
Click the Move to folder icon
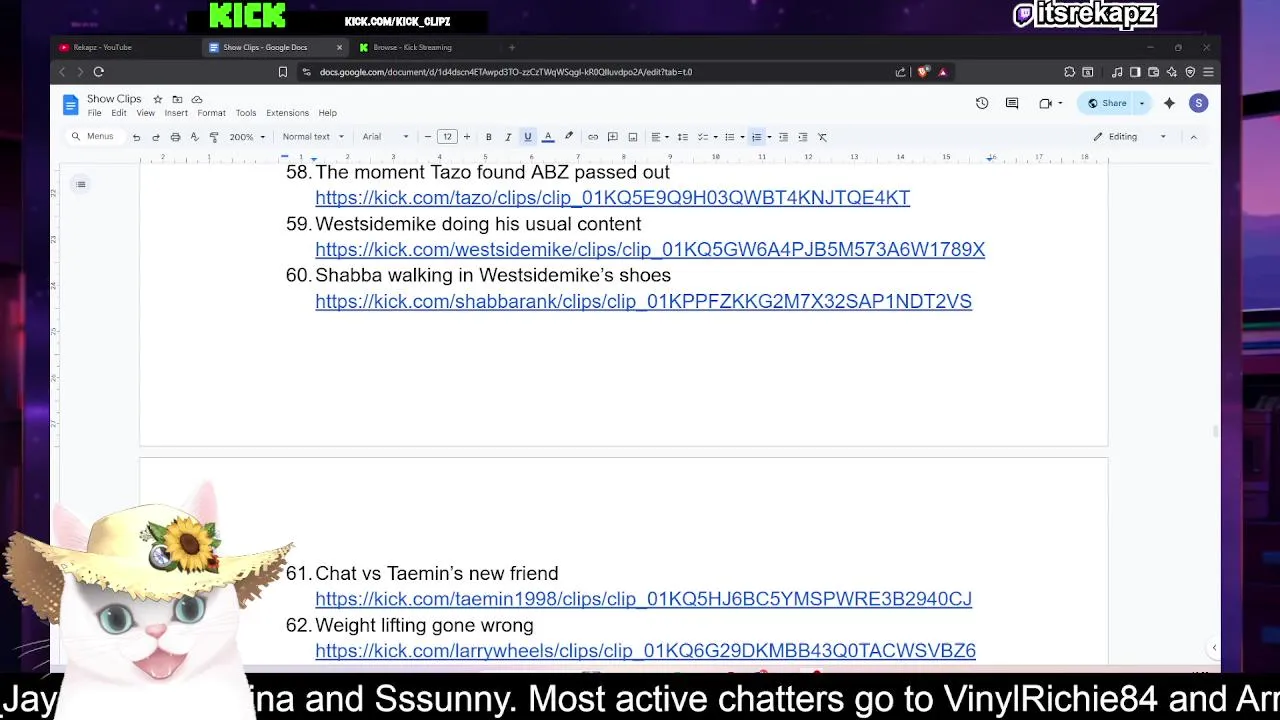(x=177, y=99)
